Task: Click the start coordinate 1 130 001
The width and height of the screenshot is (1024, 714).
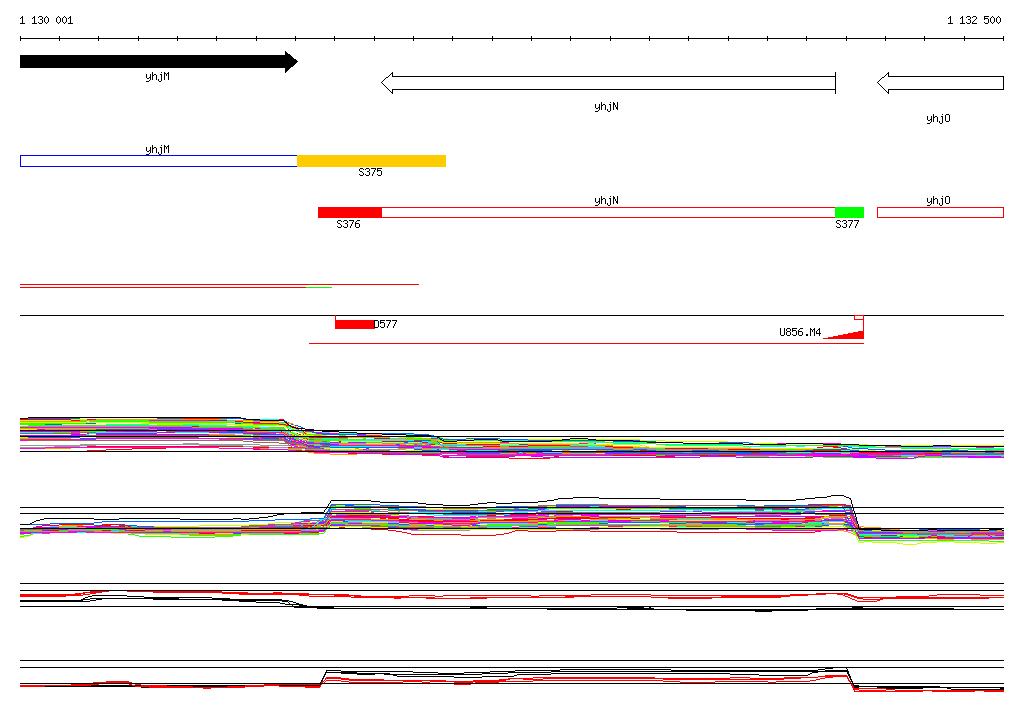Action: click(x=46, y=20)
